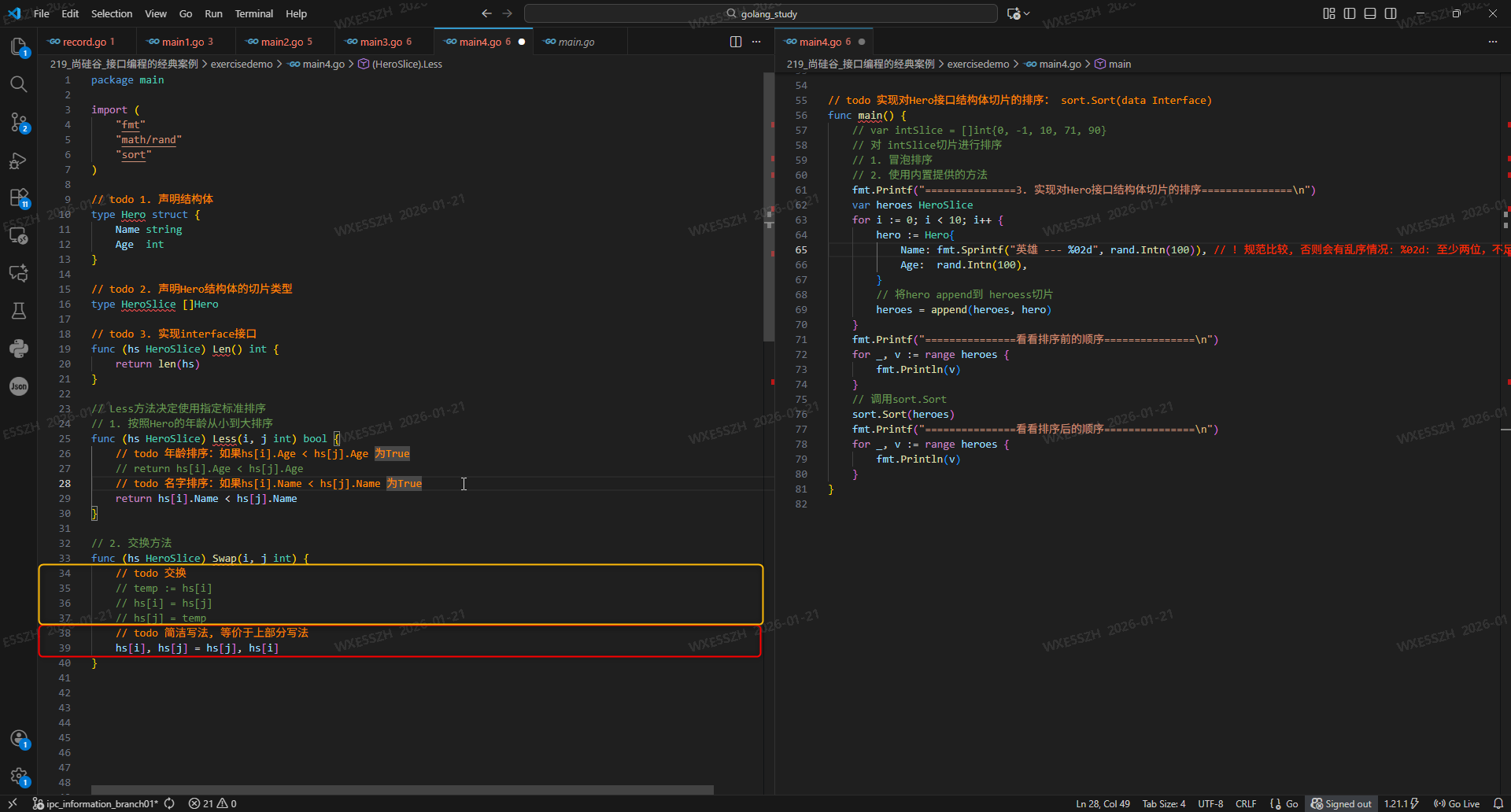The image size is (1511, 812).
Task: Change the CRLF line ending
Action: pyautogui.click(x=1246, y=803)
